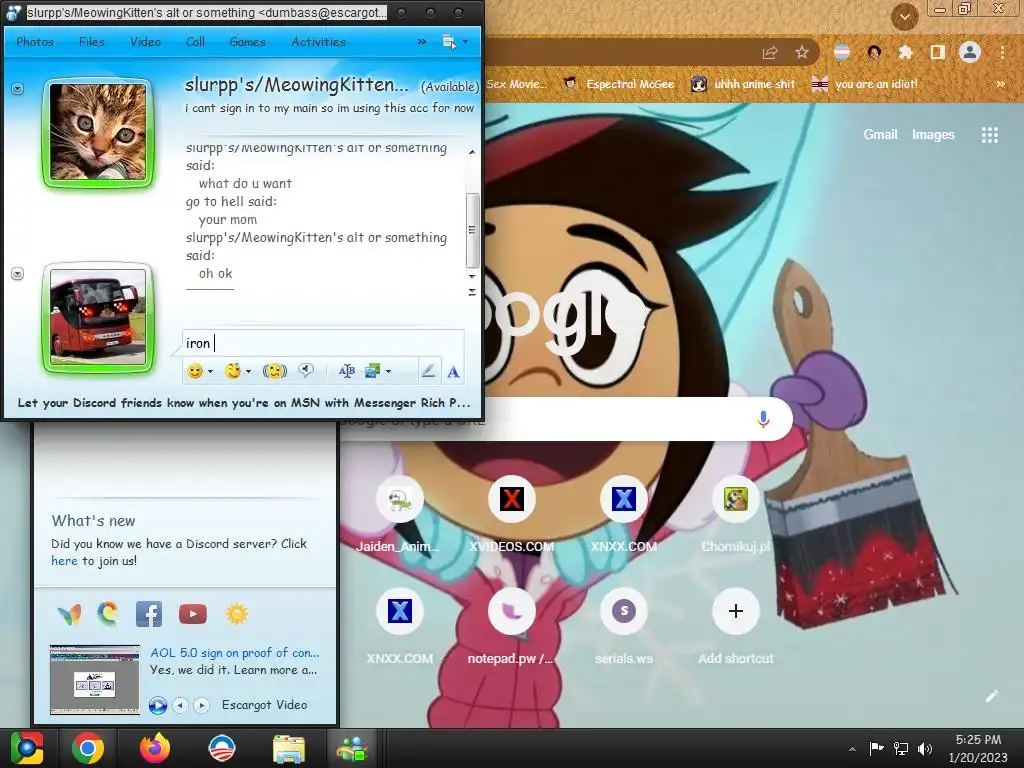This screenshot has width=1024, height=768.
Task: Send a nudge with the shaking face icon
Action: pos(274,371)
